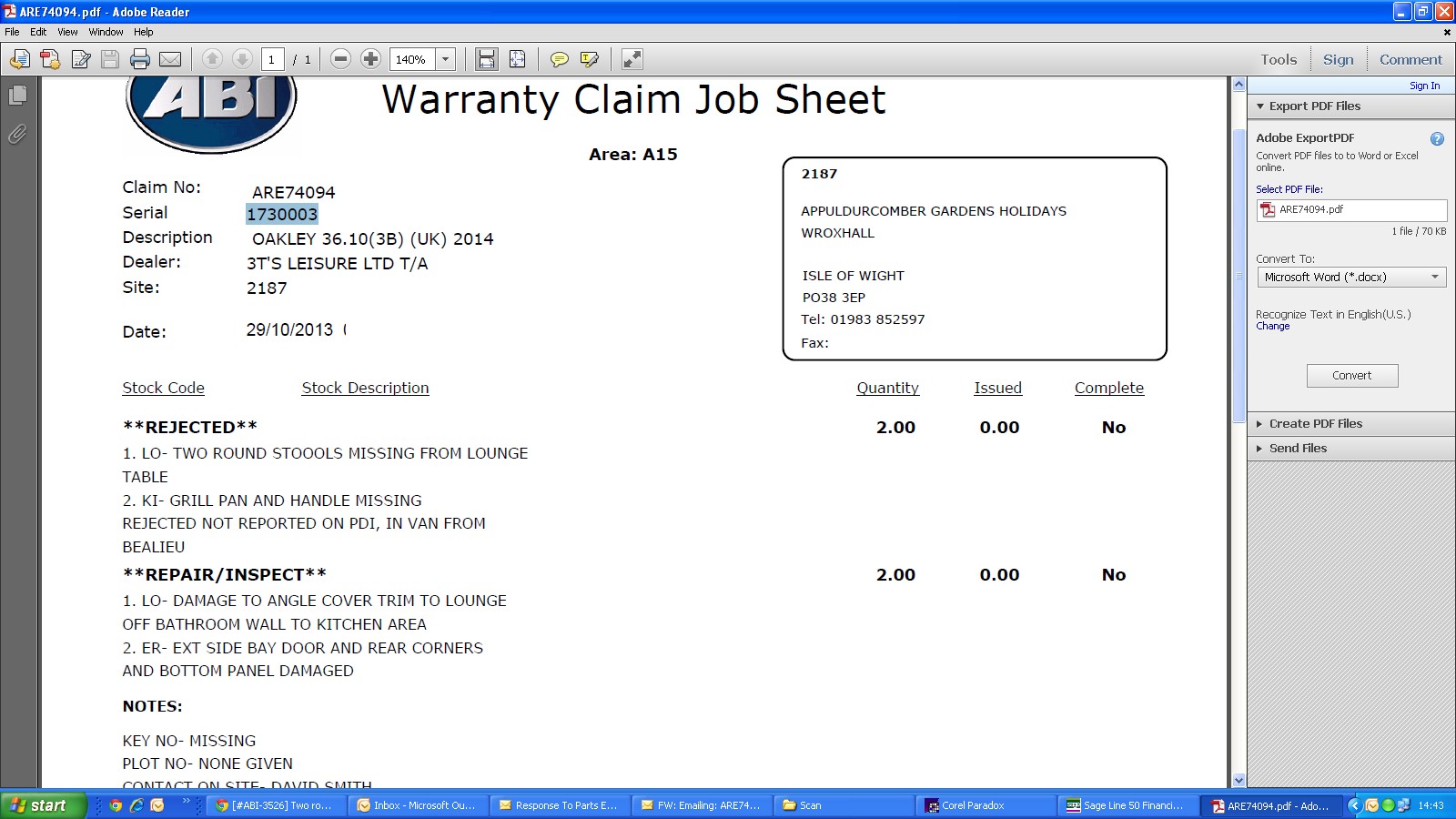Select the highlight text tool
The image size is (1456, 819).
[589, 60]
